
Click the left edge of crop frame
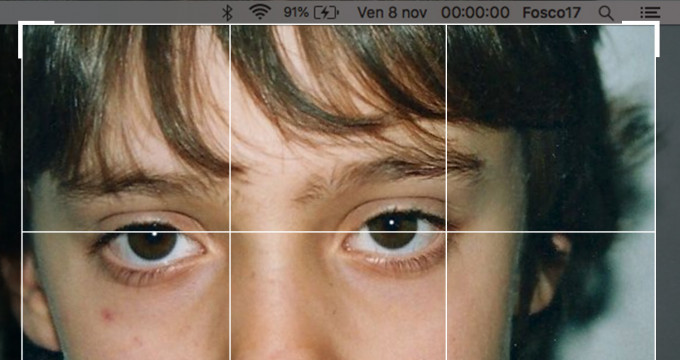pyautogui.click(x=23, y=192)
